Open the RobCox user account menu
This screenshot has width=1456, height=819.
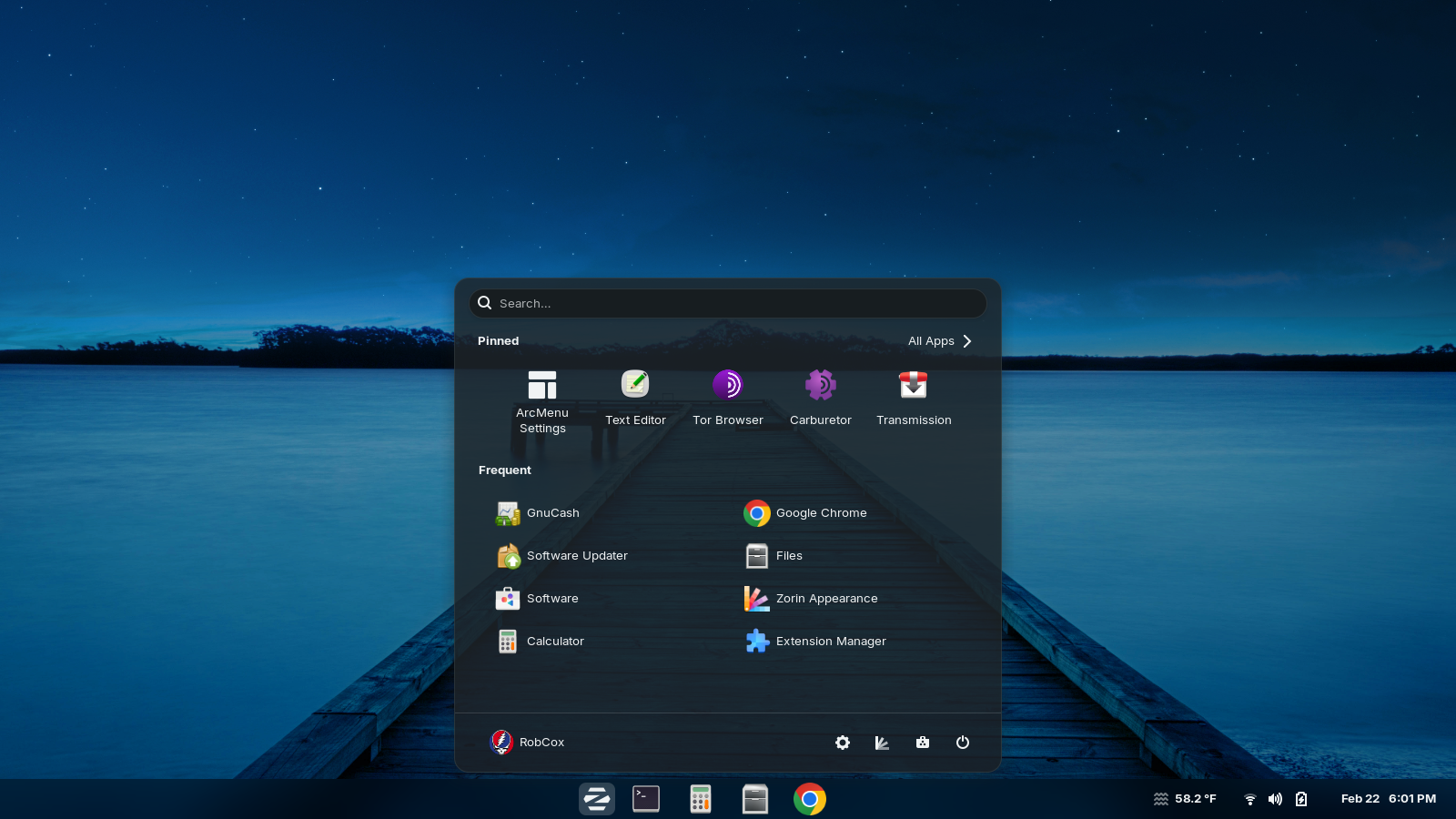tap(528, 743)
